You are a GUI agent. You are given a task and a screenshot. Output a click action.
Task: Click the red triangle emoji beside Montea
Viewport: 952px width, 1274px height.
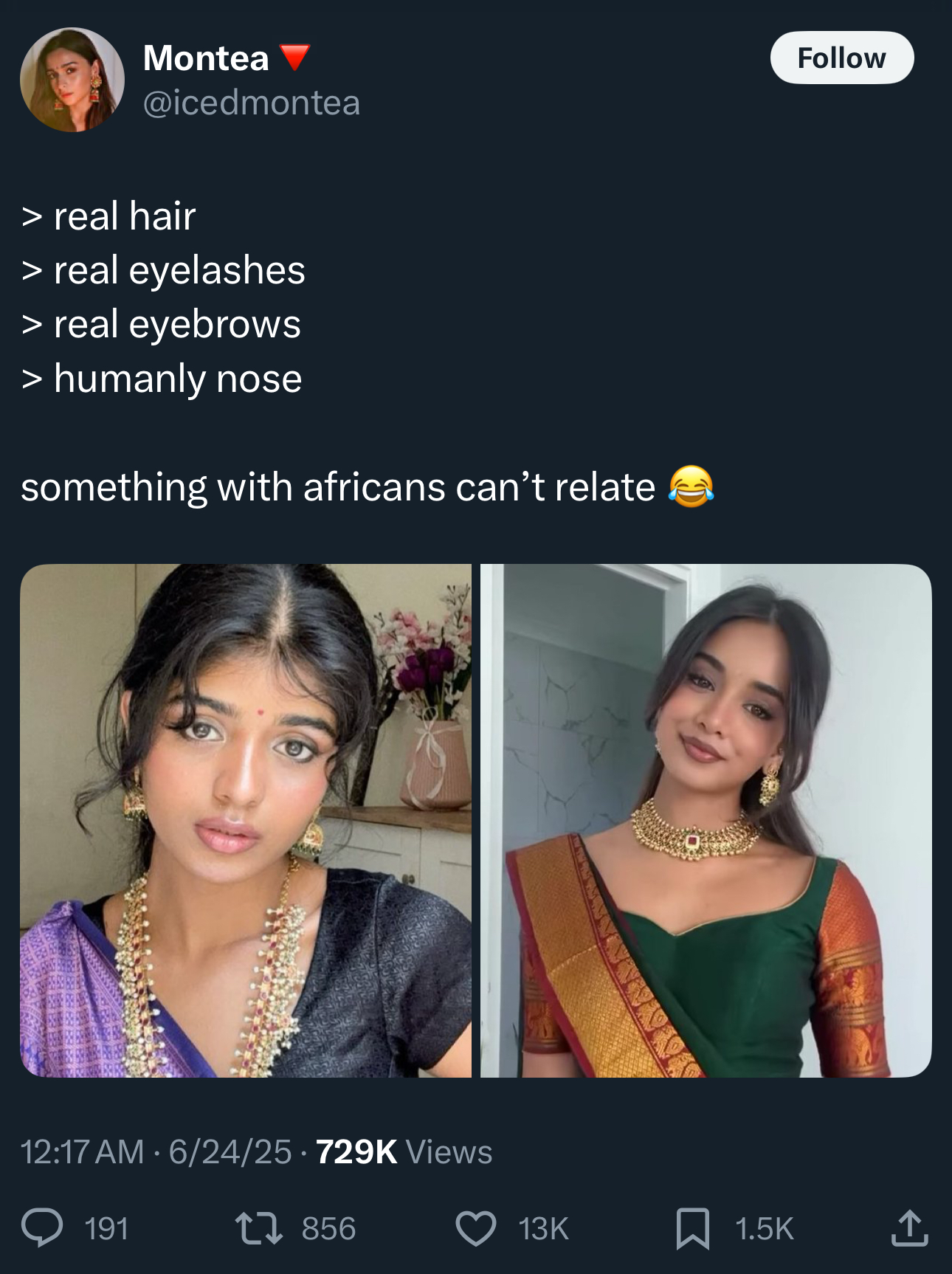point(294,58)
